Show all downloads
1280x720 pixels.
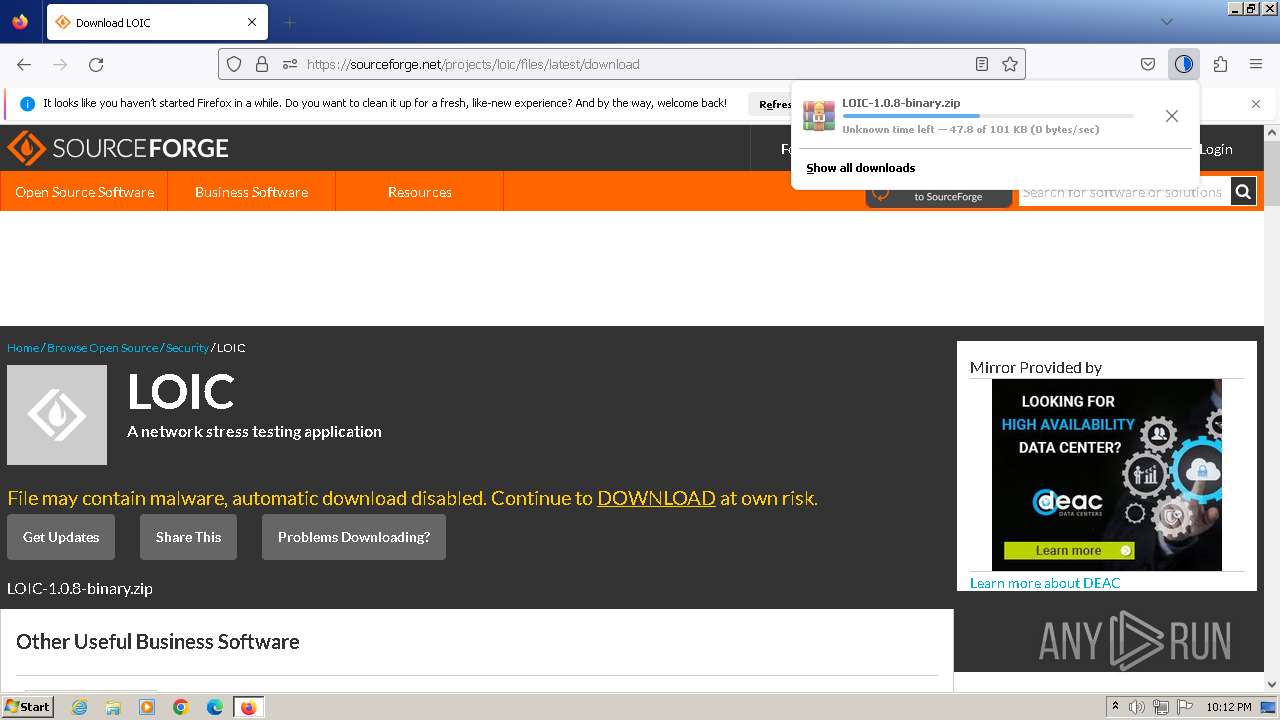(861, 168)
